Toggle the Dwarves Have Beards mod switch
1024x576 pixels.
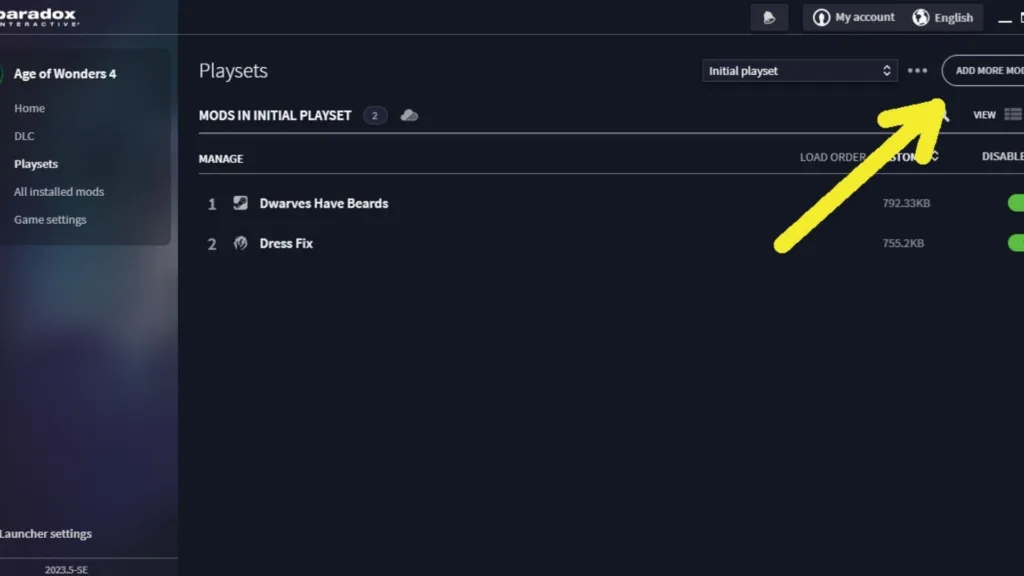click(x=1016, y=203)
